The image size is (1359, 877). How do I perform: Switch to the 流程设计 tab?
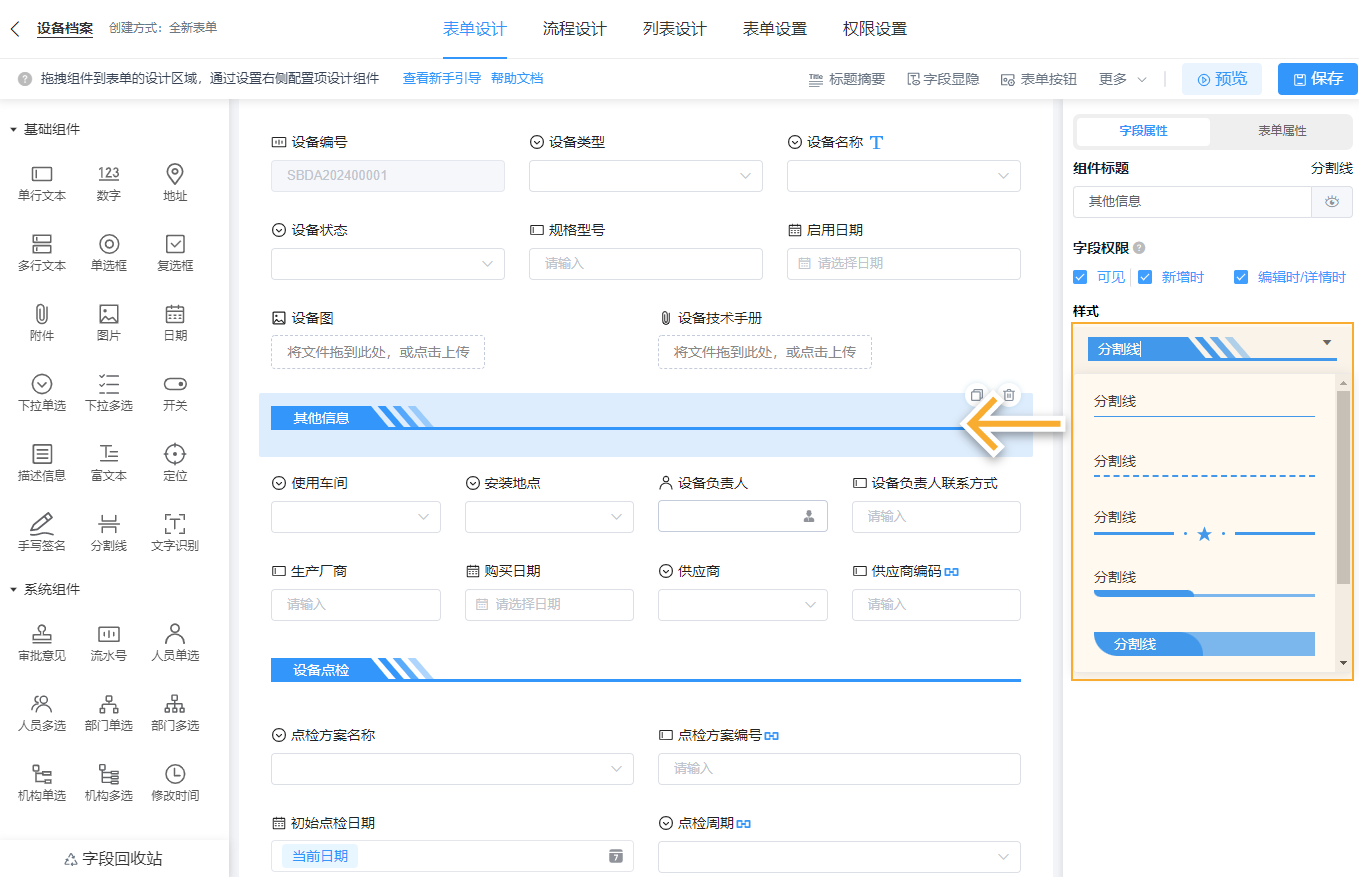(574, 29)
